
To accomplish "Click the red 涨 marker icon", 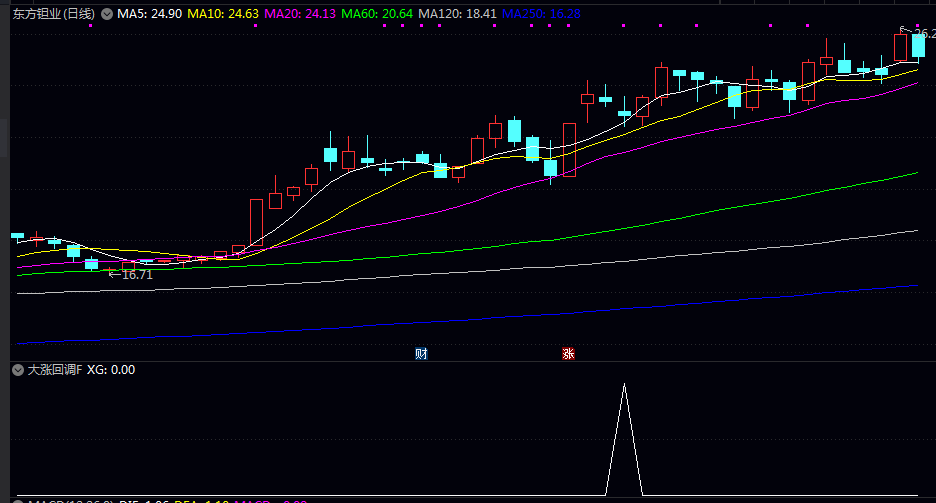I will (568, 353).
